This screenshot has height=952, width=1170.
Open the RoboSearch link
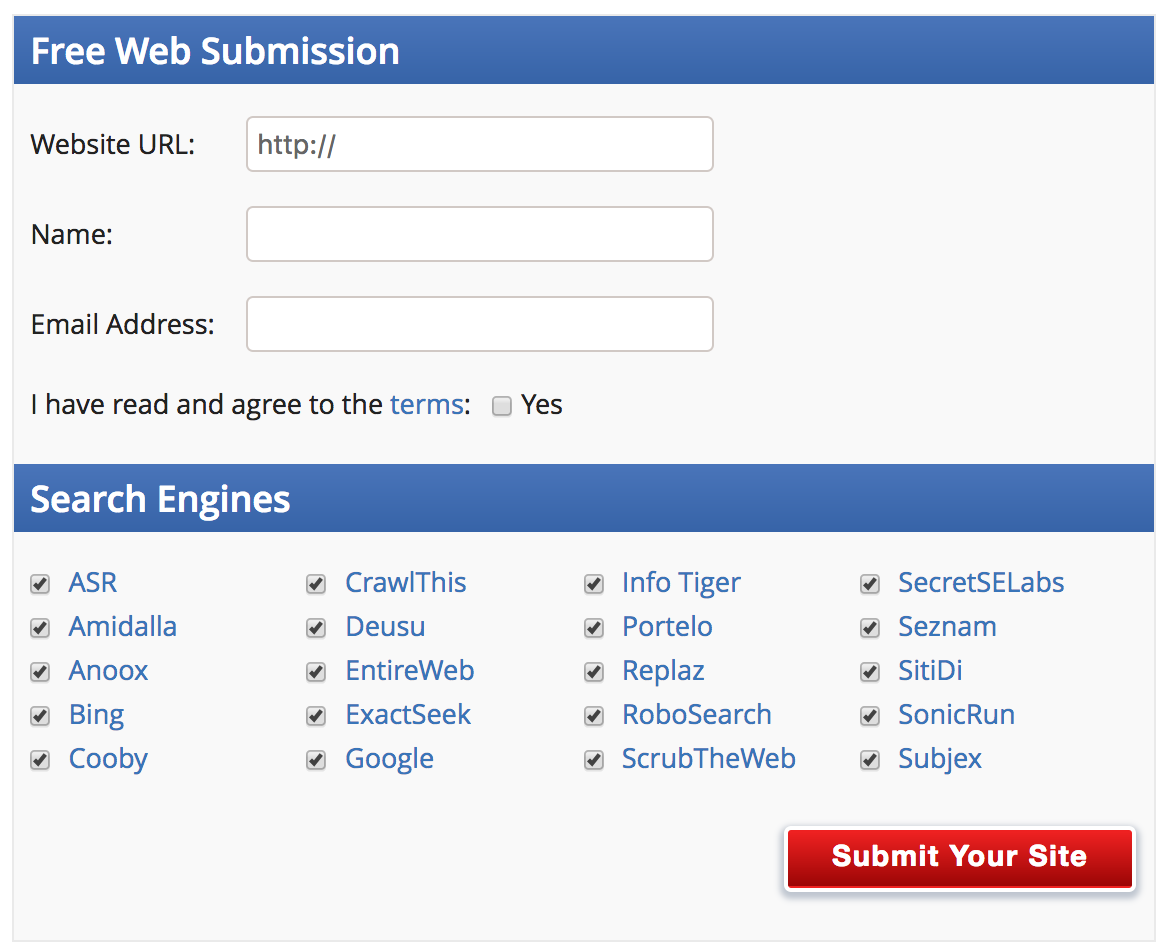point(697,715)
